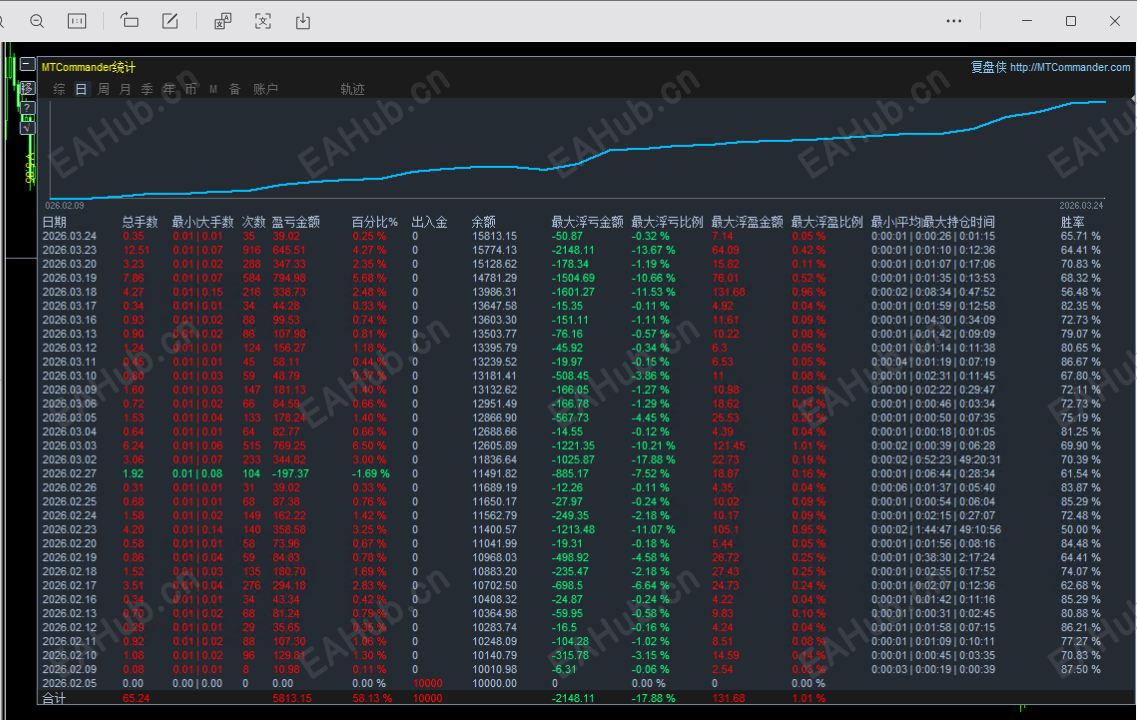Click the 总手数 column header
Screen dimensions: 1137x720
point(140,222)
